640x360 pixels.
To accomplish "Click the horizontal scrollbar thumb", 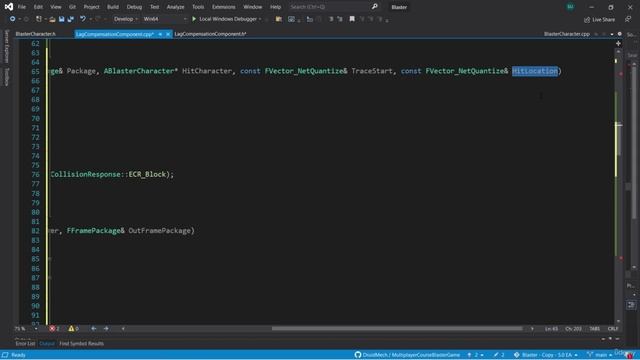I will tap(397, 329).
